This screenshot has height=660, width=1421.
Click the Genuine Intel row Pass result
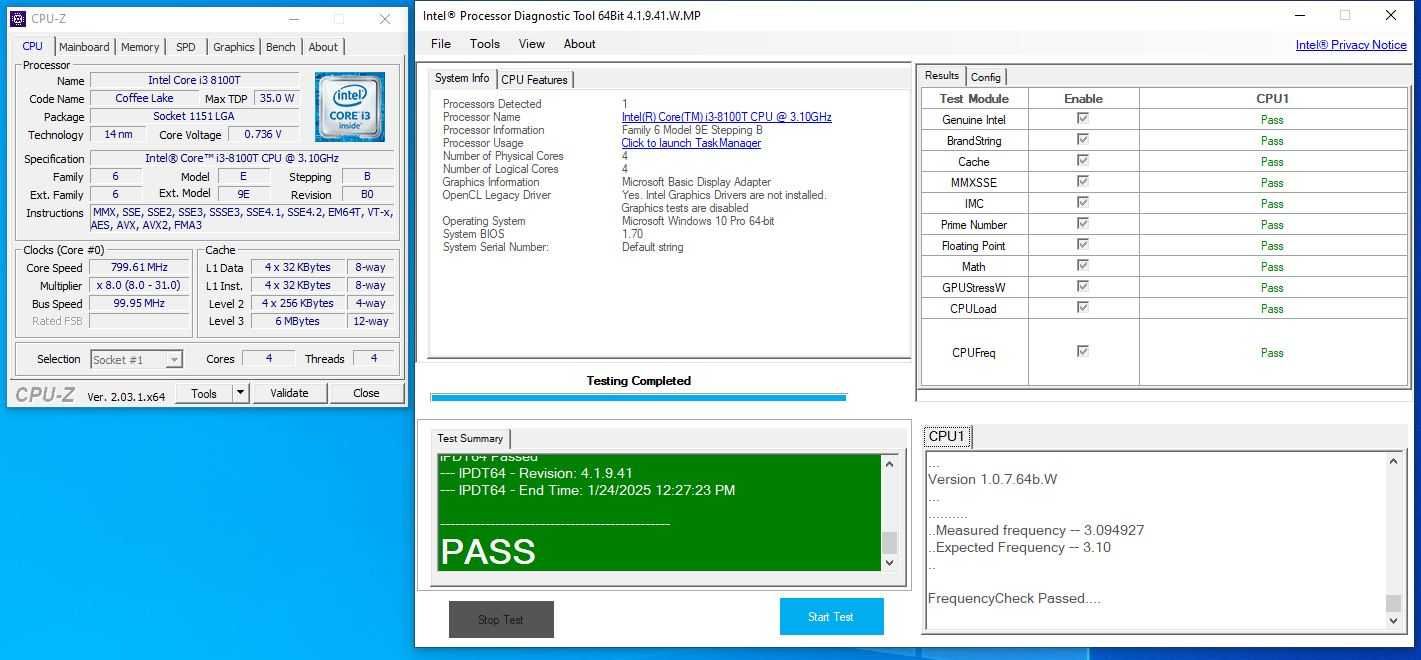[1272, 119]
